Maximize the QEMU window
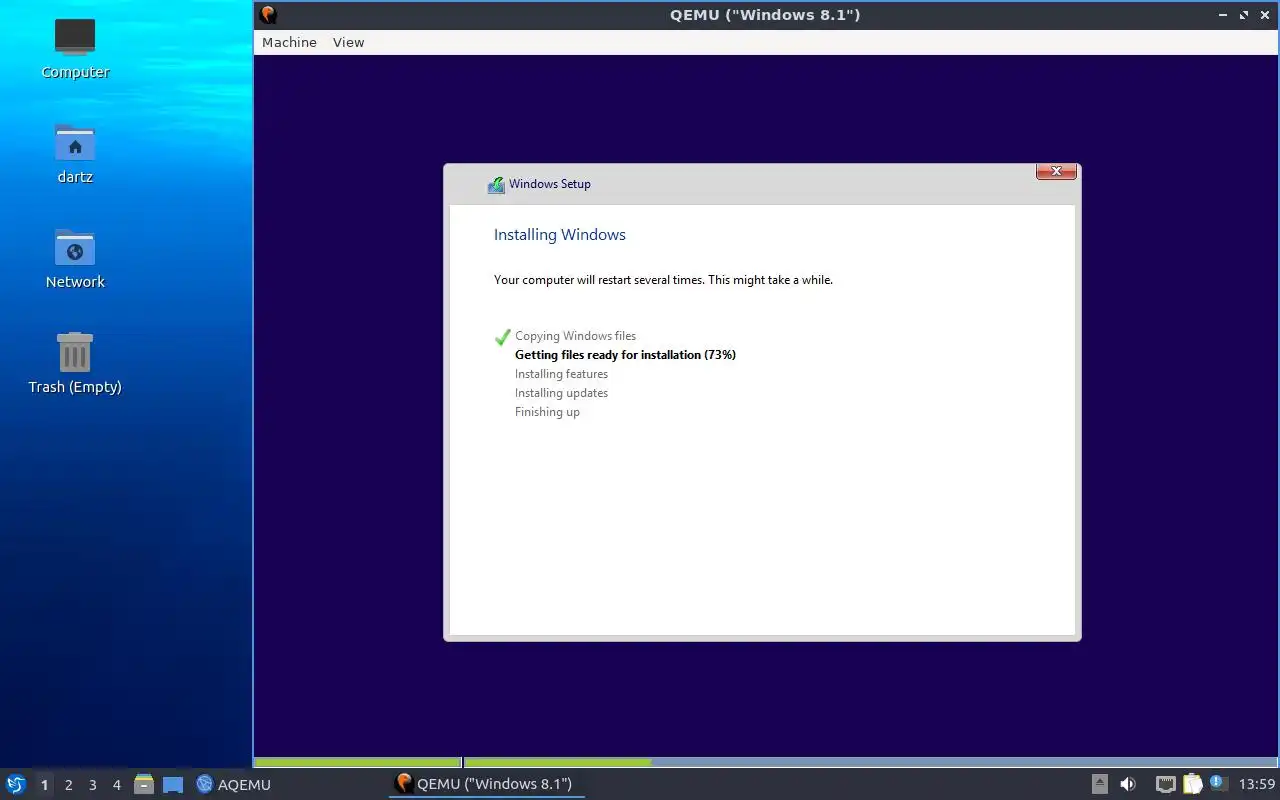The width and height of the screenshot is (1280, 800). [x=1244, y=15]
